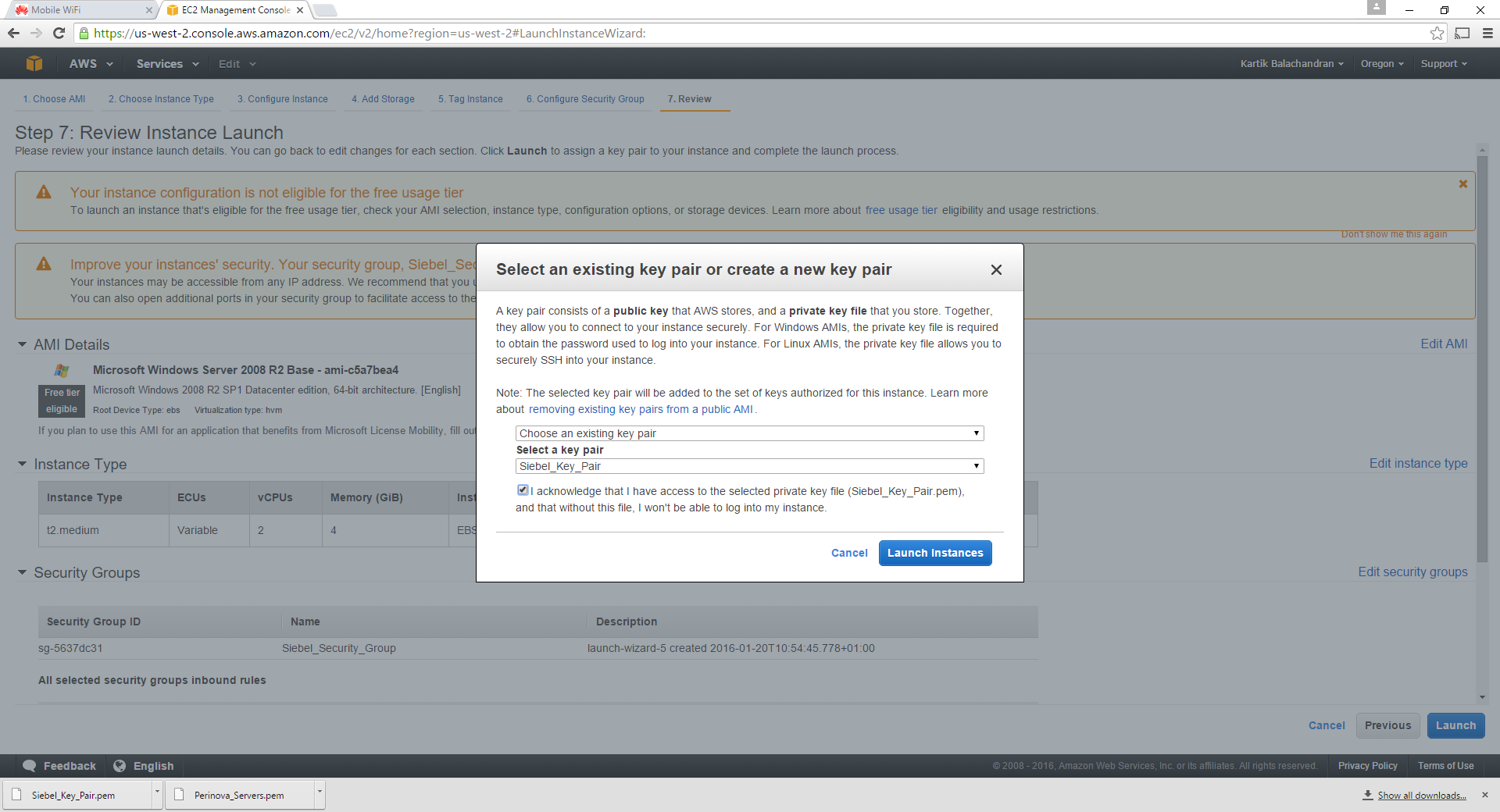Open the Choose an existing key pair dropdown
Image resolution: width=1500 pixels, height=812 pixels.
pyautogui.click(x=749, y=433)
